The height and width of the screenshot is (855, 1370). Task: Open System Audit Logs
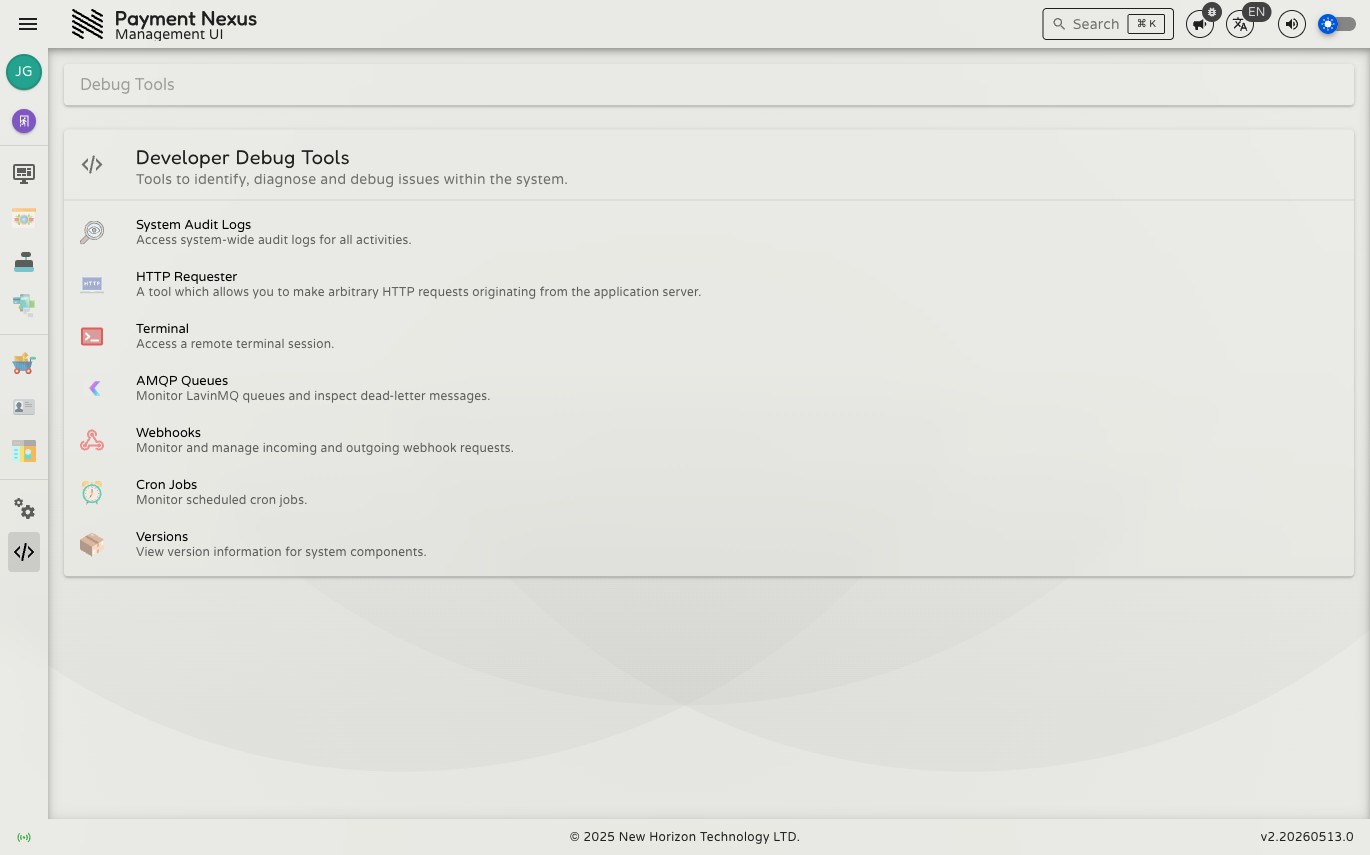pos(709,232)
